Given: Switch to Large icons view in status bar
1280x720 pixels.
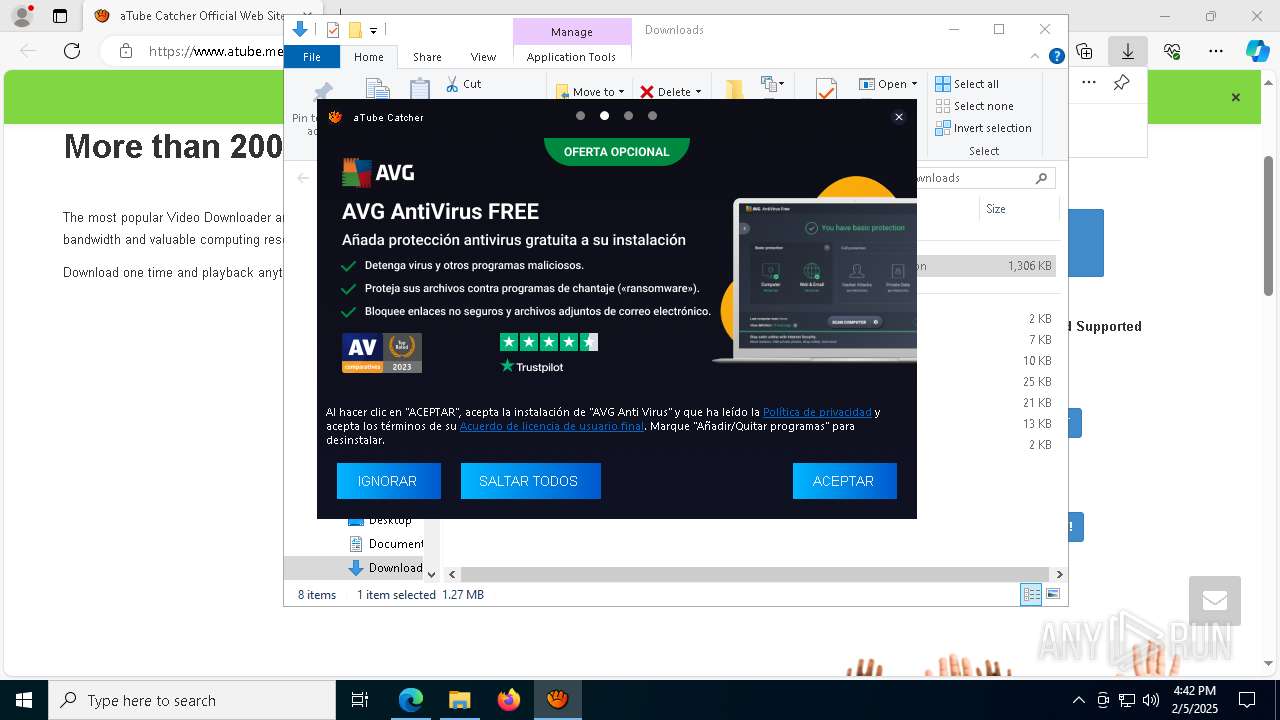Looking at the screenshot, I should pos(1053,595).
